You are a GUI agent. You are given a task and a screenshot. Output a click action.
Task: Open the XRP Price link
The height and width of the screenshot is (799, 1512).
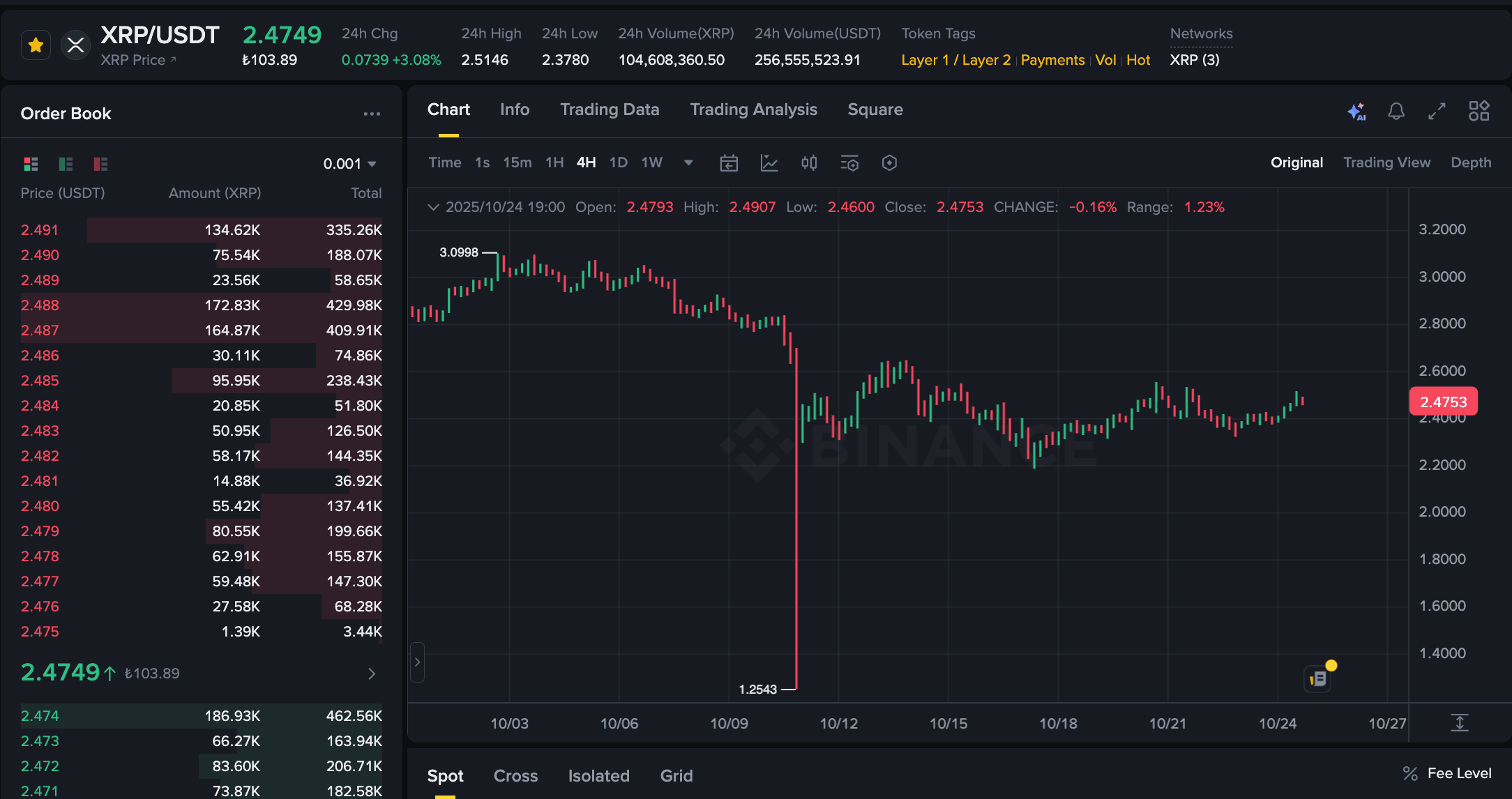tap(138, 60)
